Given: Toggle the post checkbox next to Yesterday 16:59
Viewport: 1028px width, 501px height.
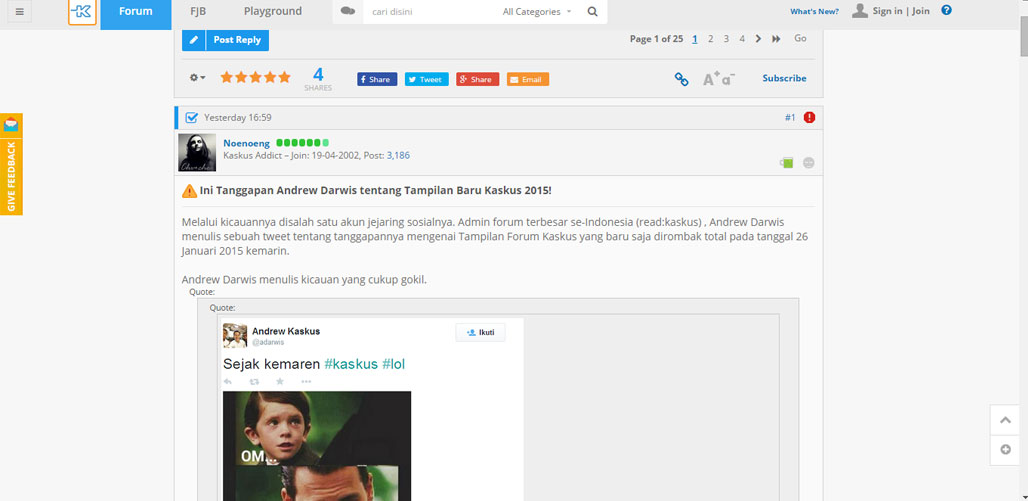Looking at the screenshot, I should pyautogui.click(x=191, y=118).
